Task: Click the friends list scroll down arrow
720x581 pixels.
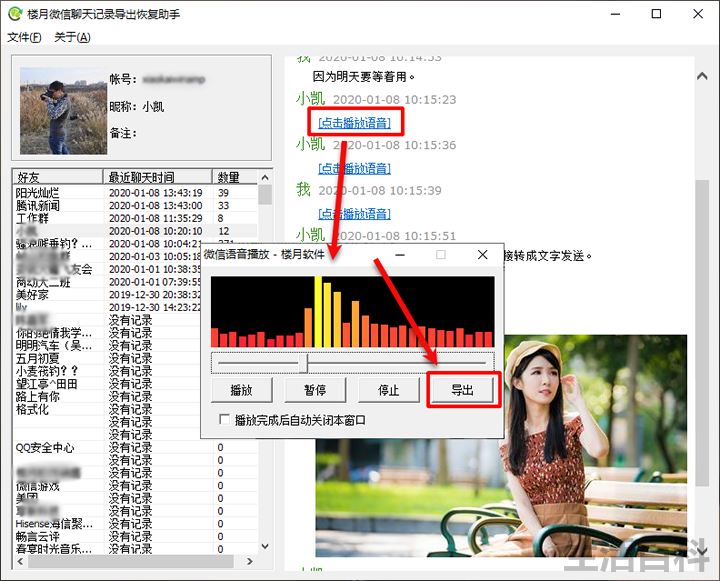Action: pos(265,546)
